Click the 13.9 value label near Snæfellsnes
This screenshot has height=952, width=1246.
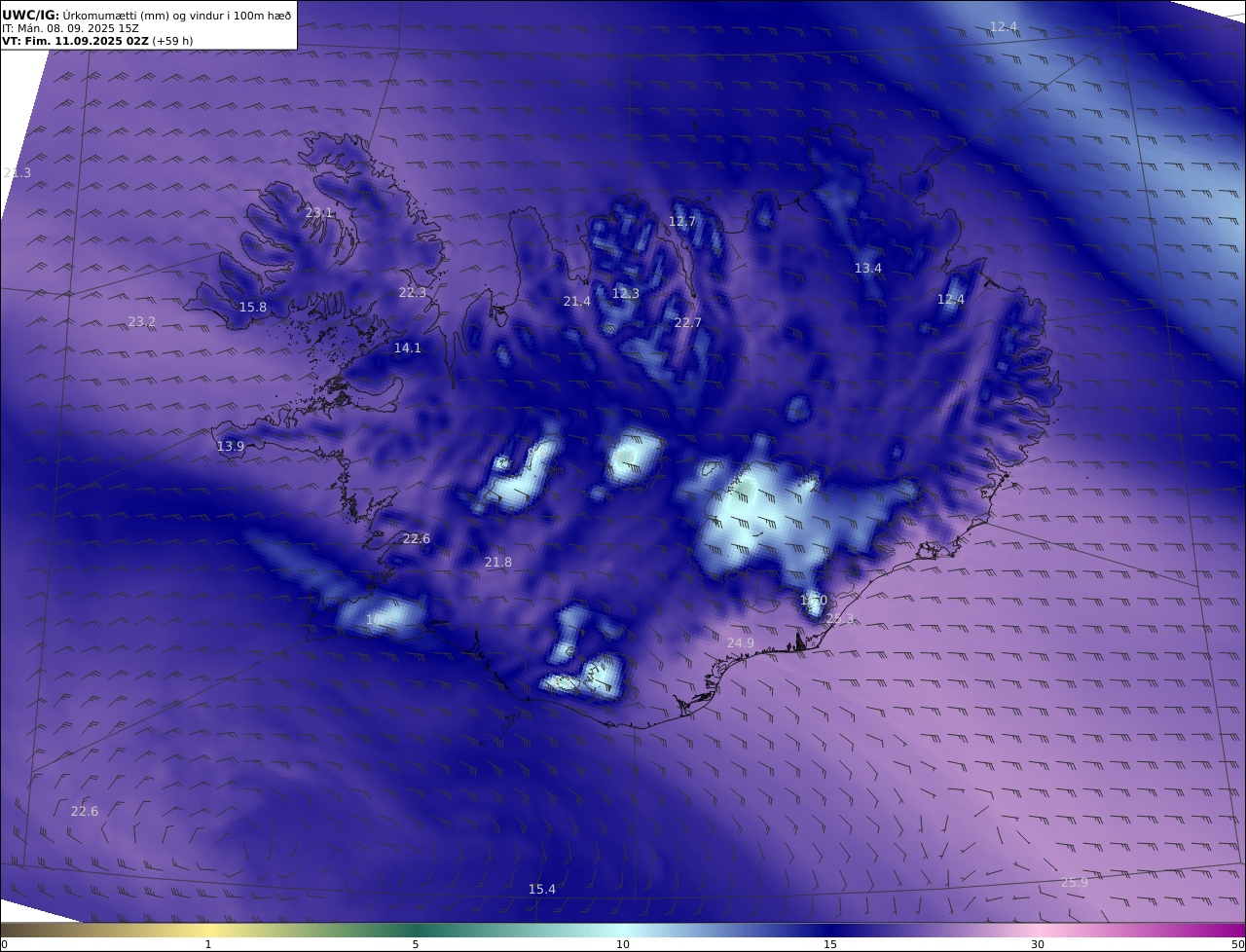click(231, 446)
